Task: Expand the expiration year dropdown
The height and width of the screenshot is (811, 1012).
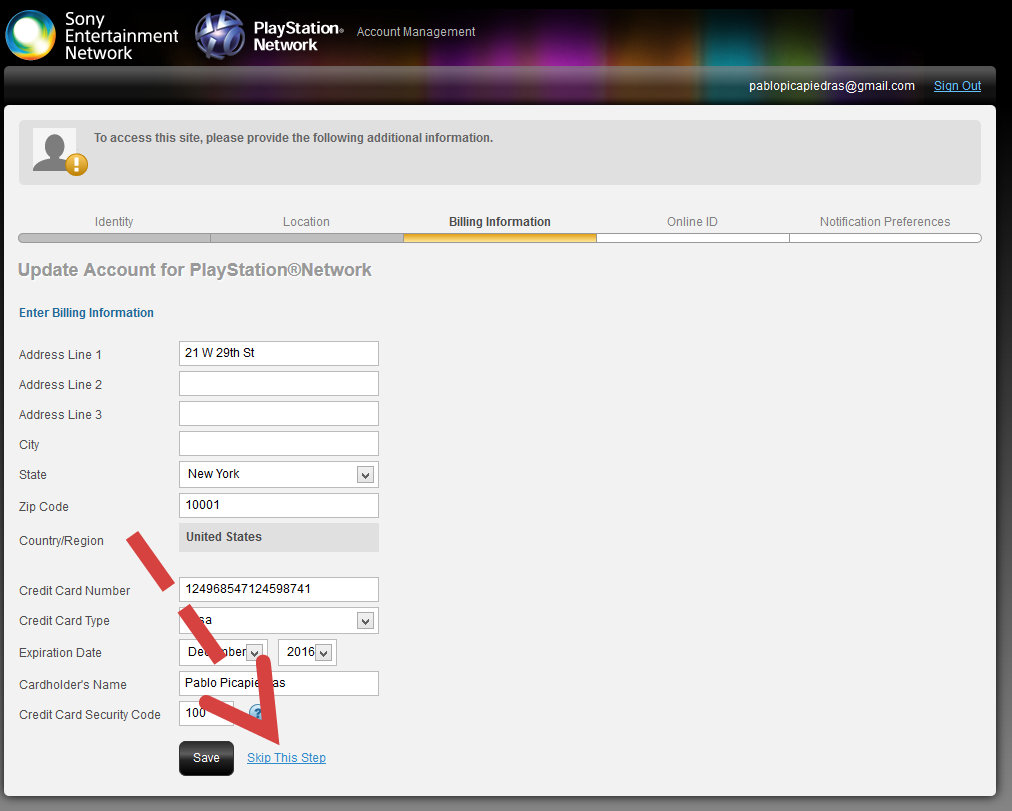Action: click(x=306, y=652)
